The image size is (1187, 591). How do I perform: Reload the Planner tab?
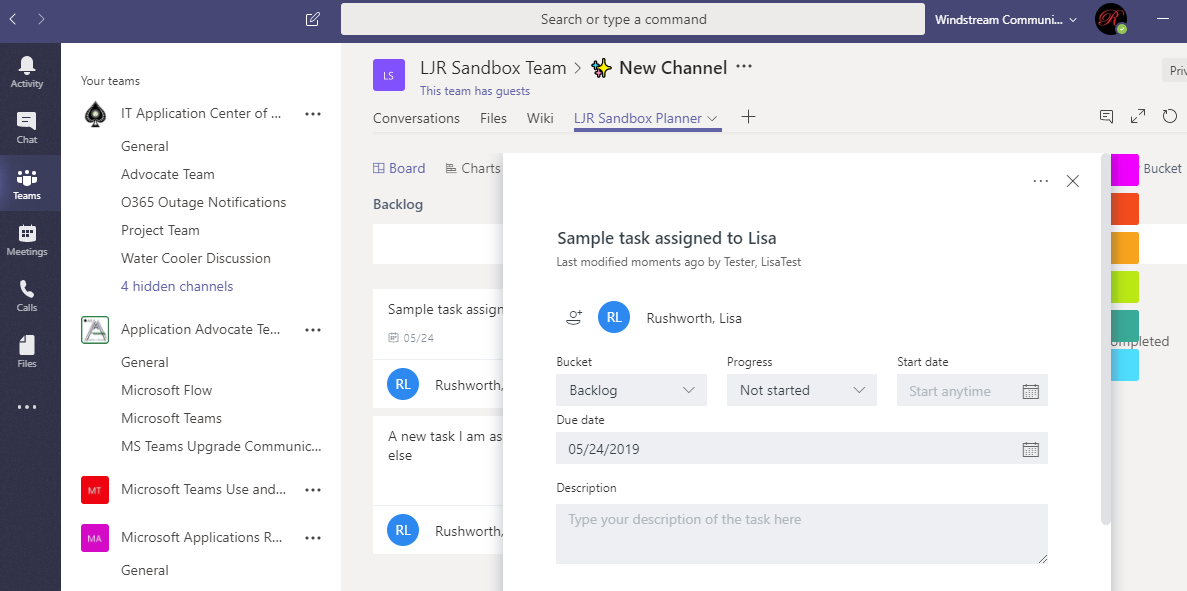coord(1170,117)
